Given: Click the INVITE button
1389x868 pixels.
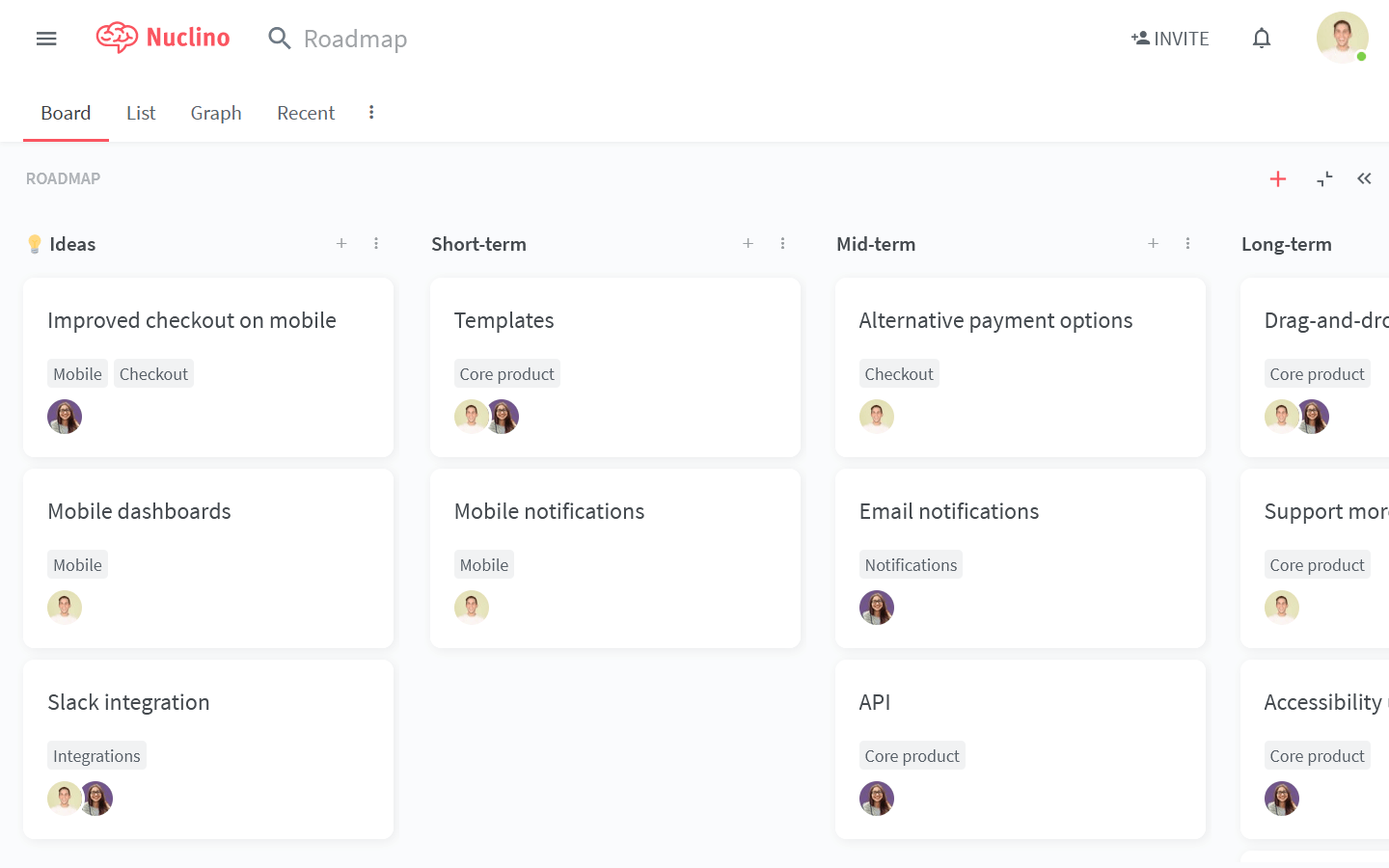Looking at the screenshot, I should pyautogui.click(x=1170, y=39).
